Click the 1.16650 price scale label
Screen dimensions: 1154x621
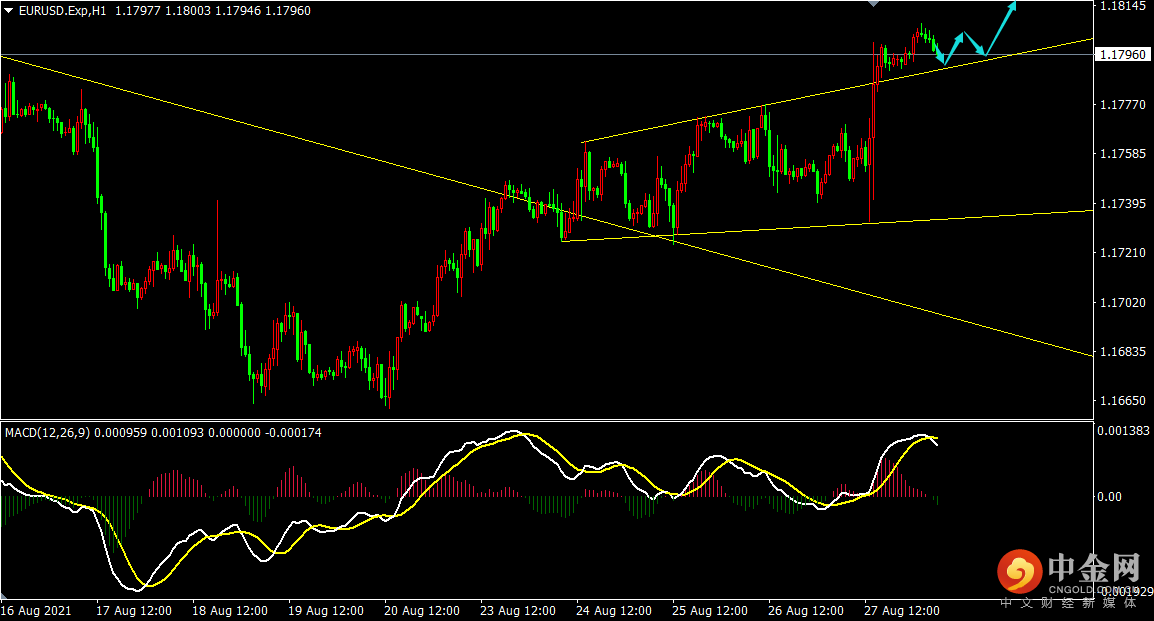tap(1122, 401)
